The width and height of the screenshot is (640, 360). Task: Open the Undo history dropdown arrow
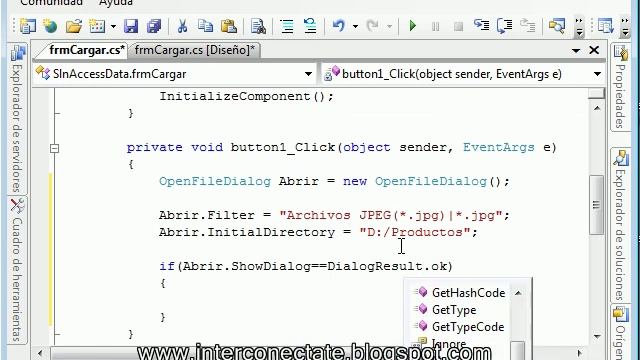click(x=356, y=27)
